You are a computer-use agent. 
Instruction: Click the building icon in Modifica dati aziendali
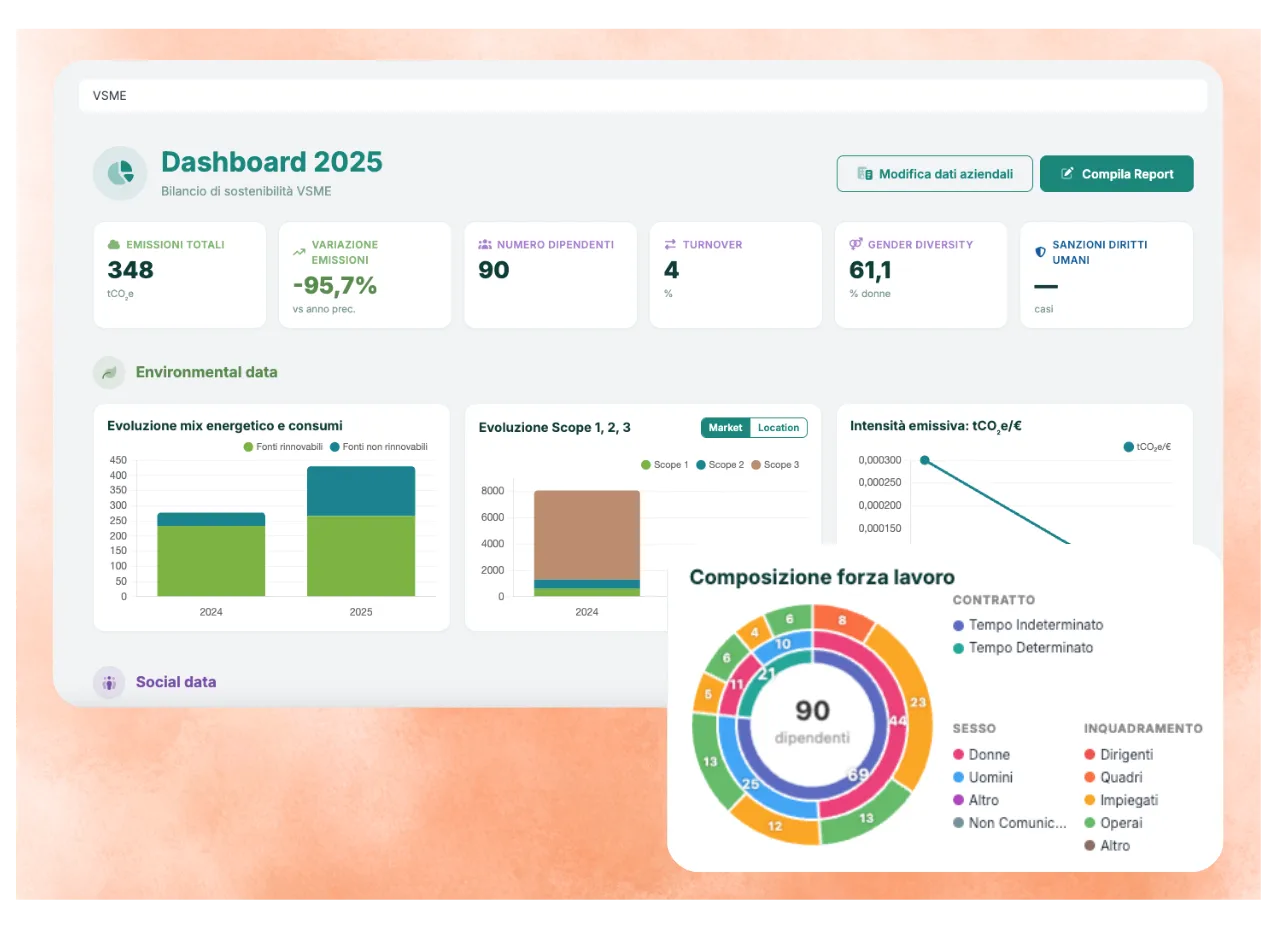click(x=865, y=174)
